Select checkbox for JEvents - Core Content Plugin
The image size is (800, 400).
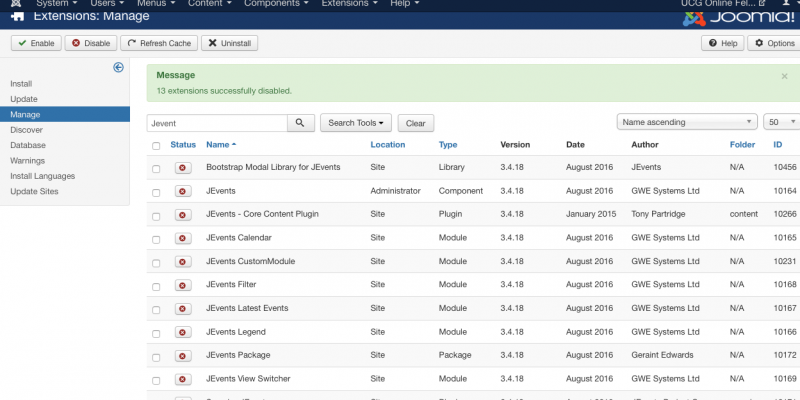click(156, 216)
